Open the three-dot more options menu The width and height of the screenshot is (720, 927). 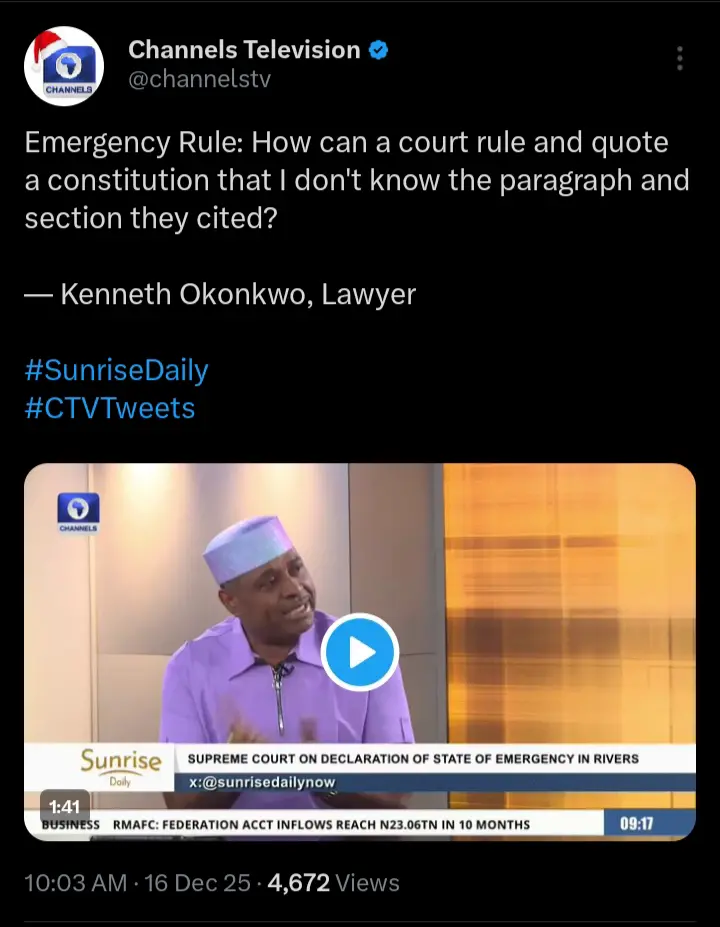(680, 59)
